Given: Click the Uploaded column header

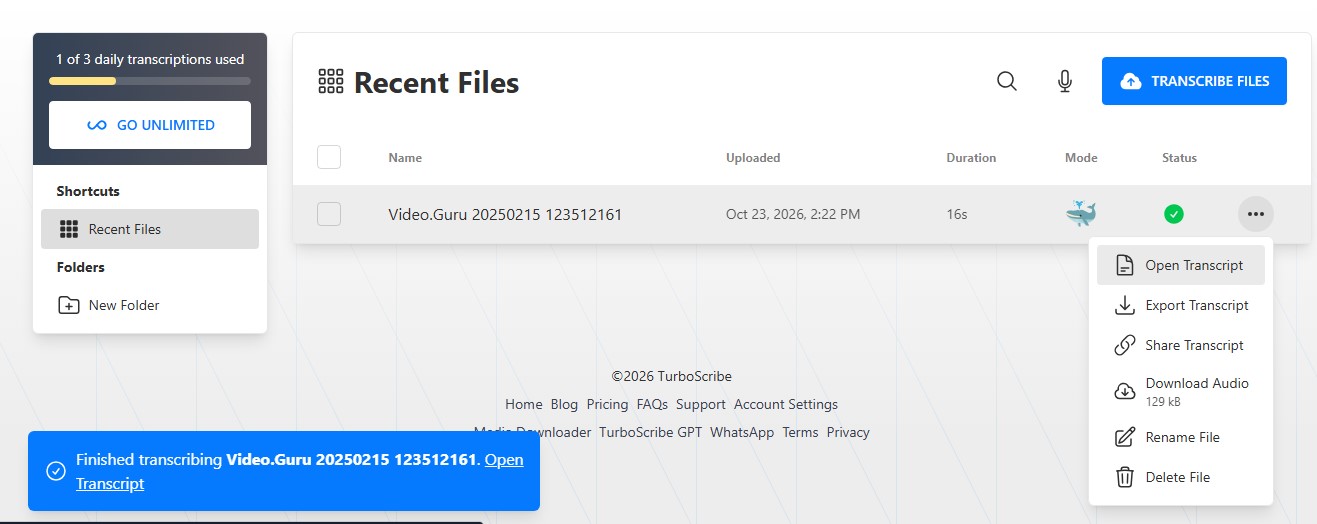Looking at the screenshot, I should 753,157.
